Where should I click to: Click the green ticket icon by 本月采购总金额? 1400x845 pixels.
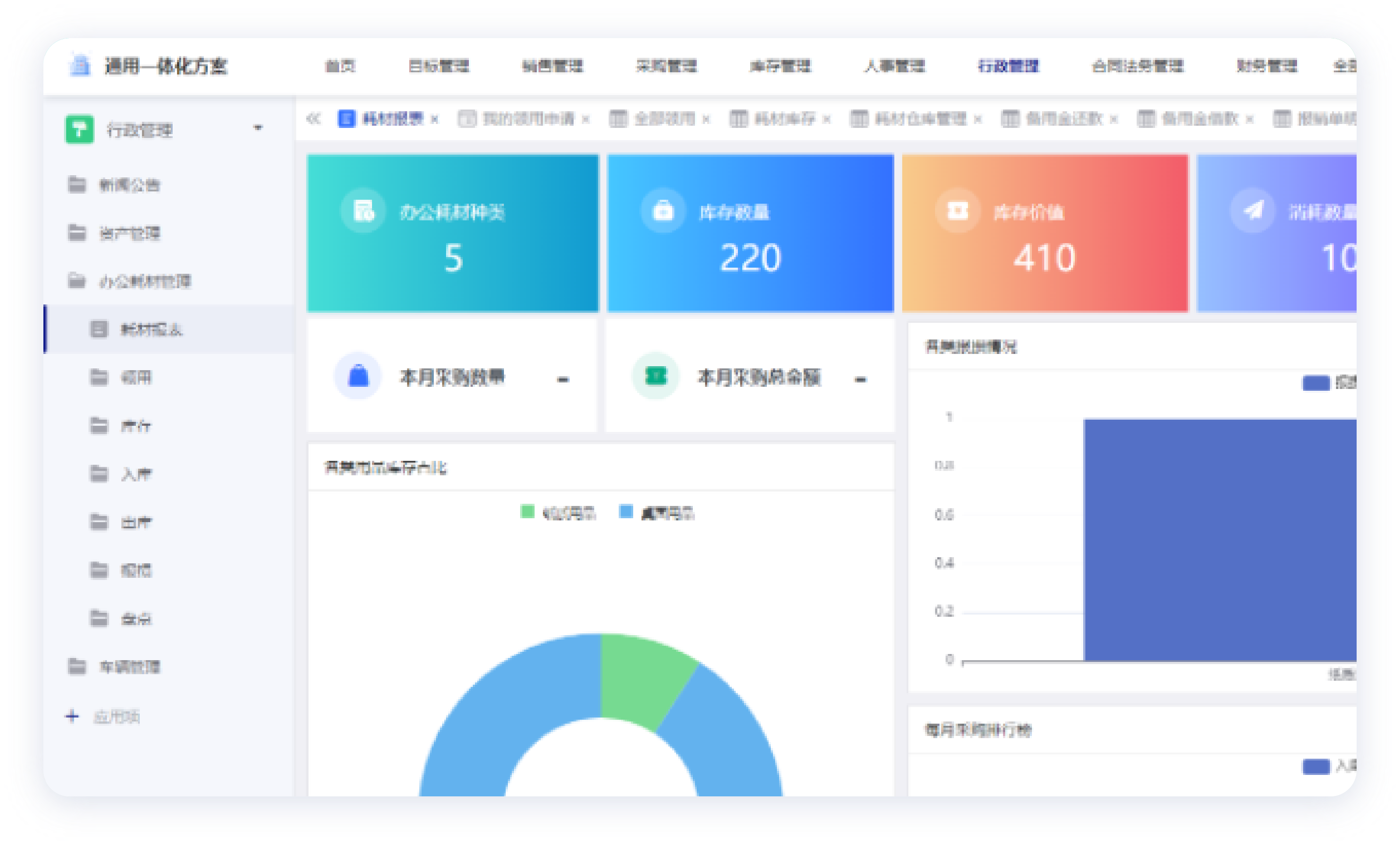tap(656, 376)
